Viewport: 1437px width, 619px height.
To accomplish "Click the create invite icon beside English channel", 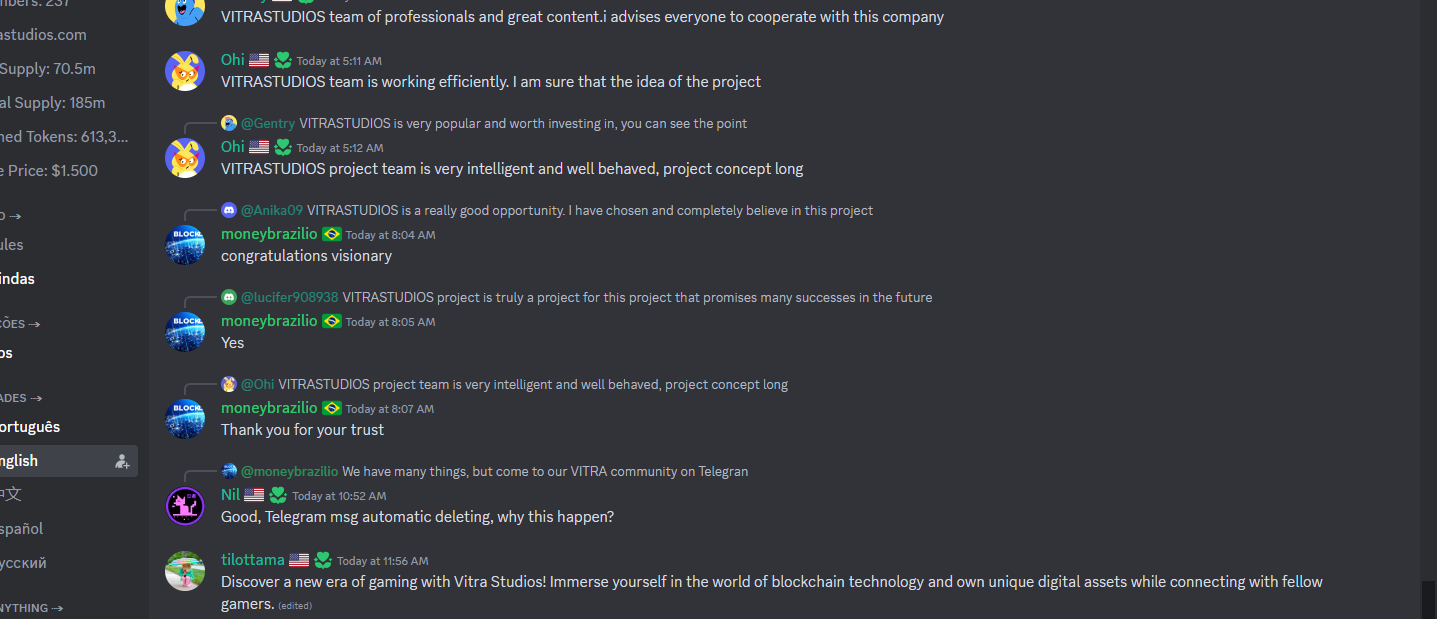I will 122,461.
